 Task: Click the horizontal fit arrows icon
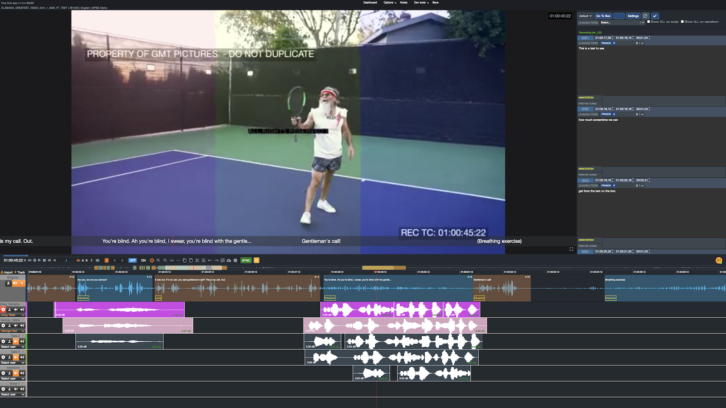click(x=171, y=260)
